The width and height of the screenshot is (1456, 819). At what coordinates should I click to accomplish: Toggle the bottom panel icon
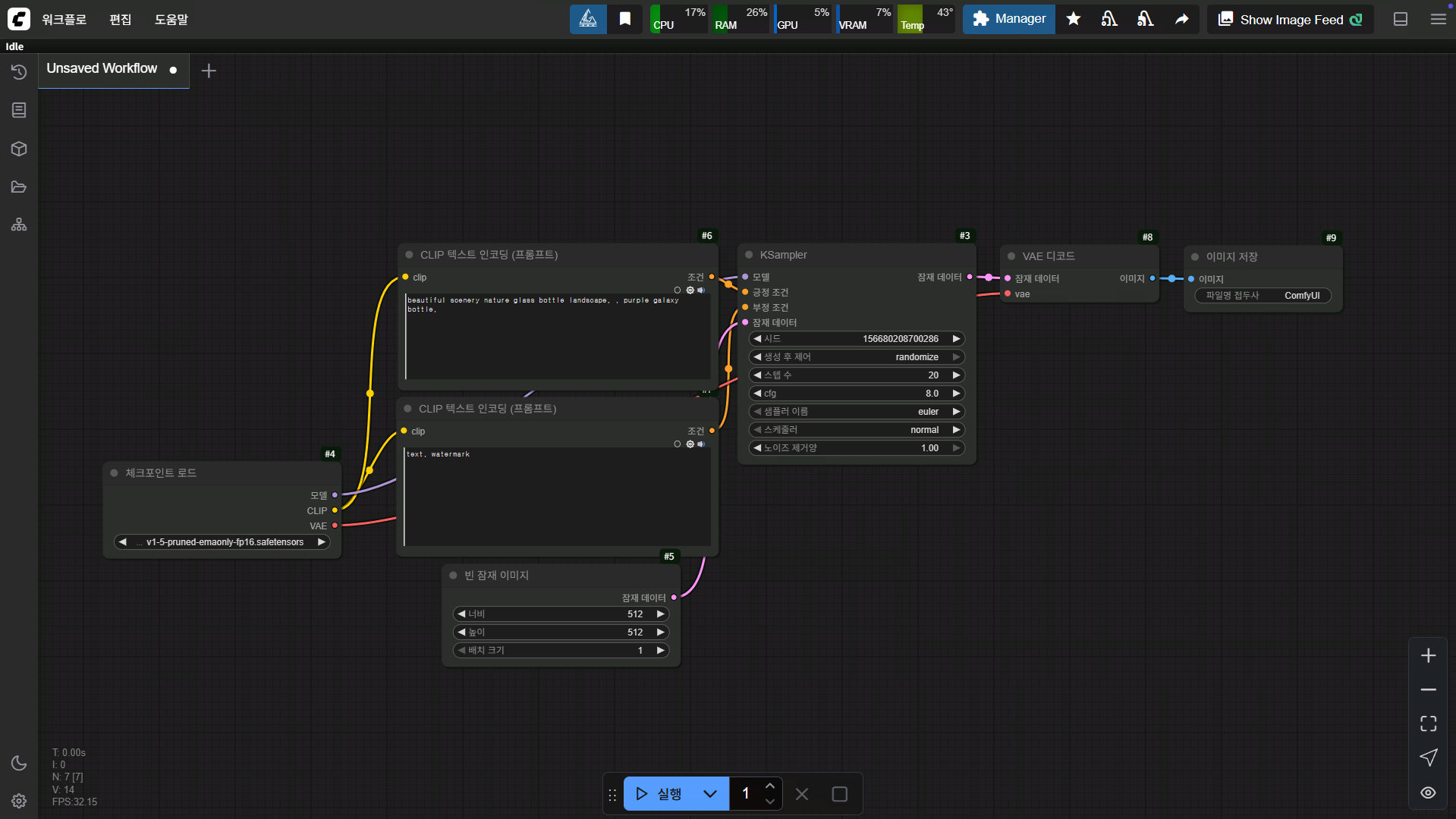(x=1401, y=19)
